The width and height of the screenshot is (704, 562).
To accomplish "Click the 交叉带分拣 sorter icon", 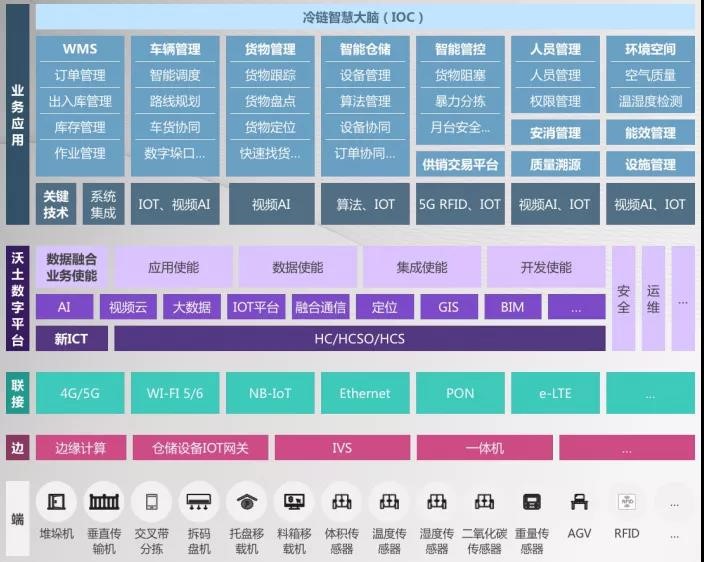I will point(152,502).
